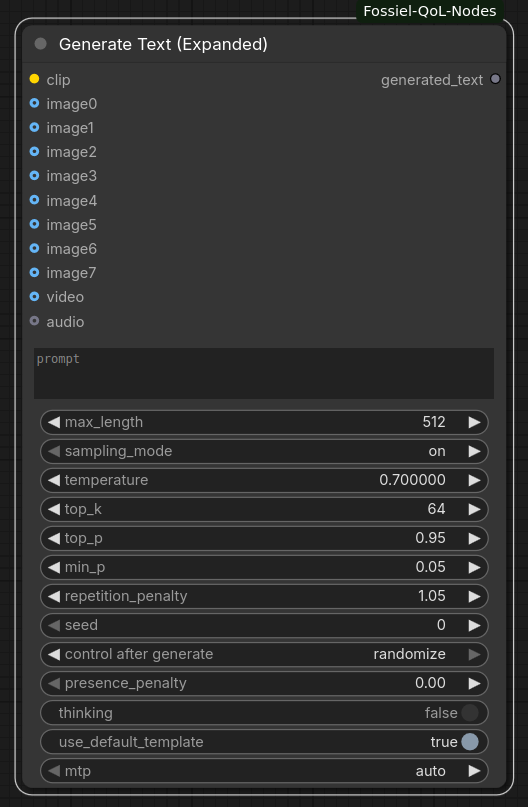Click the video input socket
528x807 pixels.
pos(34,296)
